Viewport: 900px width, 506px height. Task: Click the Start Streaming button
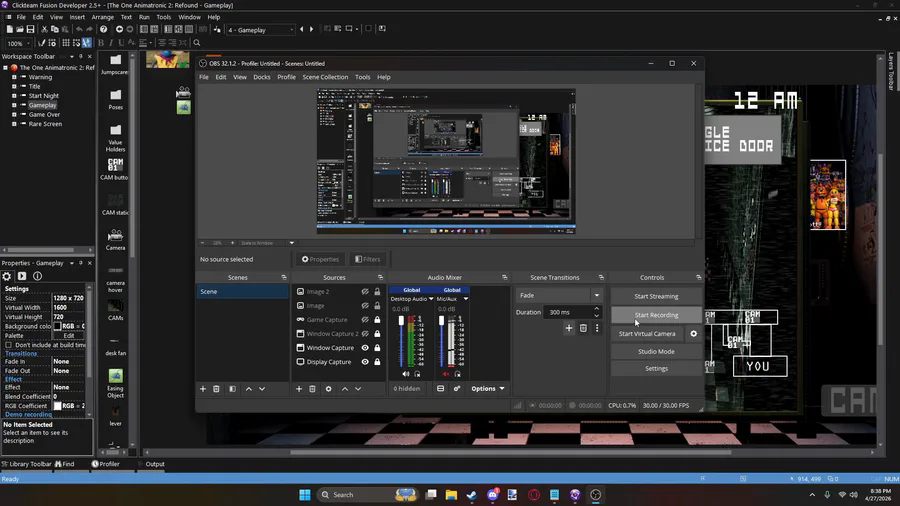click(x=656, y=296)
